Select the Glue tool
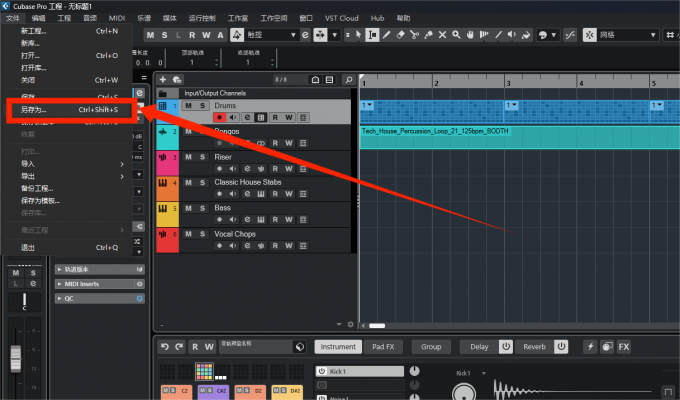 [428, 35]
